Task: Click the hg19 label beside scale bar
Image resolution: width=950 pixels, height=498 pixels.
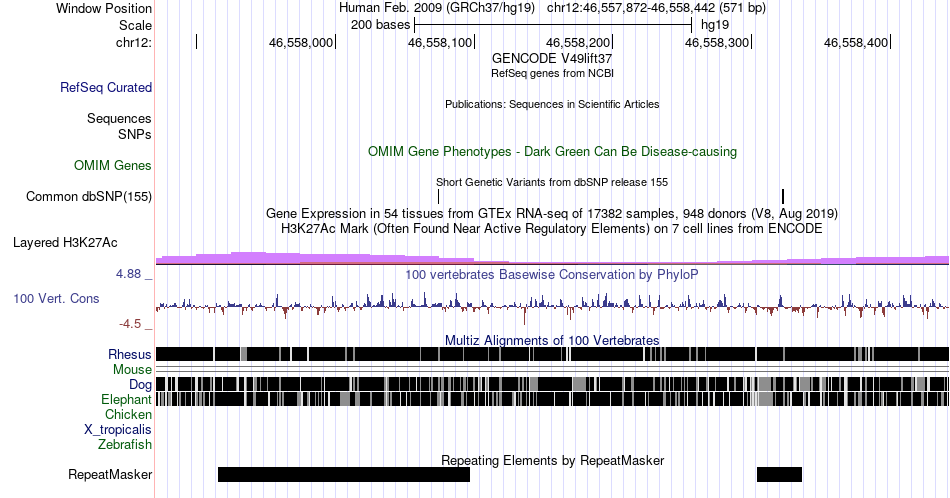Action: click(715, 25)
